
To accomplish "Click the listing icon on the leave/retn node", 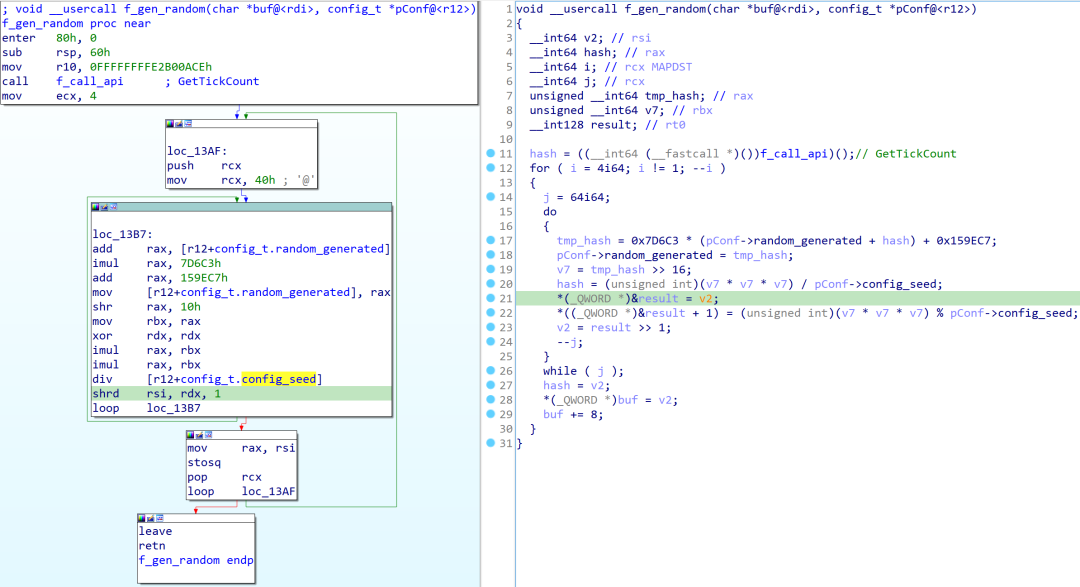I will (162, 518).
